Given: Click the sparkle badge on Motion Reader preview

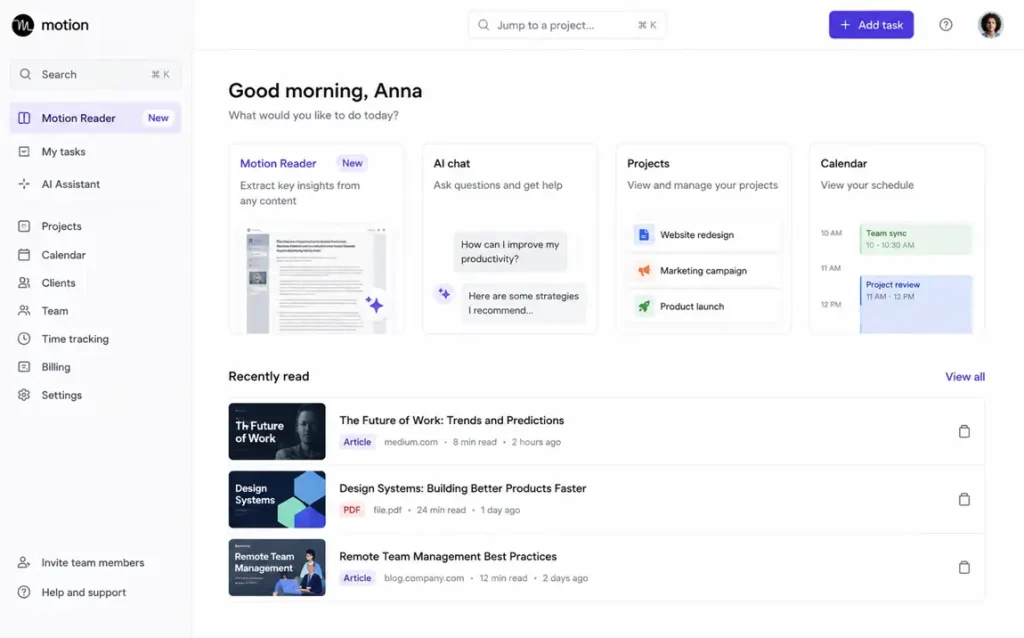Looking at the screenshot, I should (x=374, y=304).
